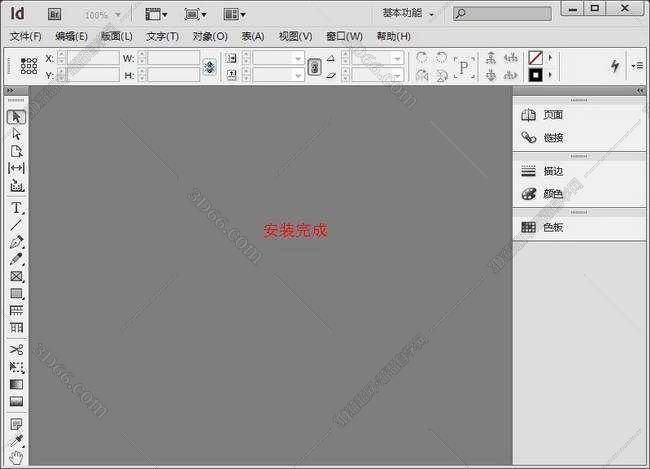
Task: Pick the Eyedropper tool
Action: 16,441
